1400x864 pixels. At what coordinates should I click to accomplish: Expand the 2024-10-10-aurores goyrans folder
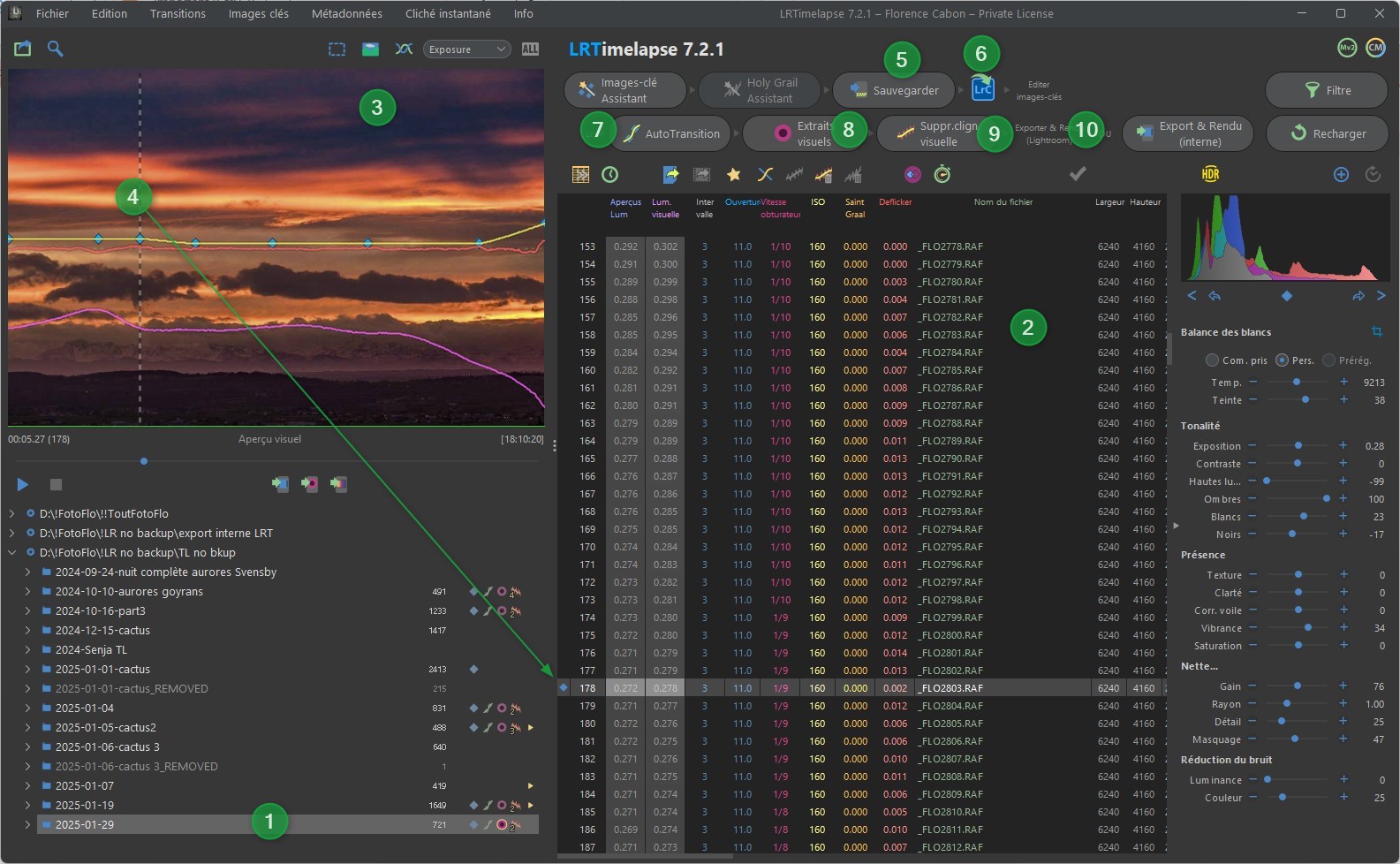(27, 591)
